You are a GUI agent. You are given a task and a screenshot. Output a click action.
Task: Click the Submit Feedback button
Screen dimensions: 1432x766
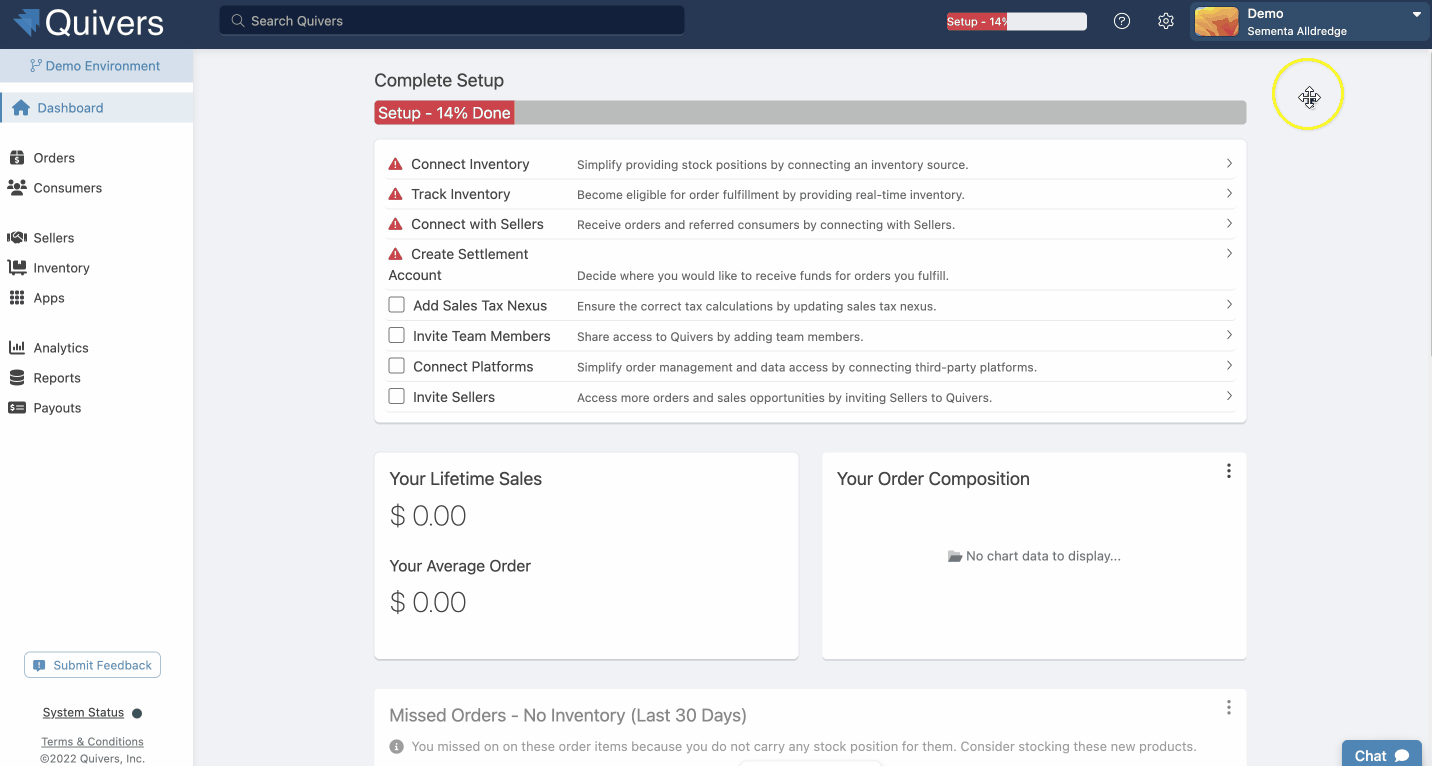(93, 665)
